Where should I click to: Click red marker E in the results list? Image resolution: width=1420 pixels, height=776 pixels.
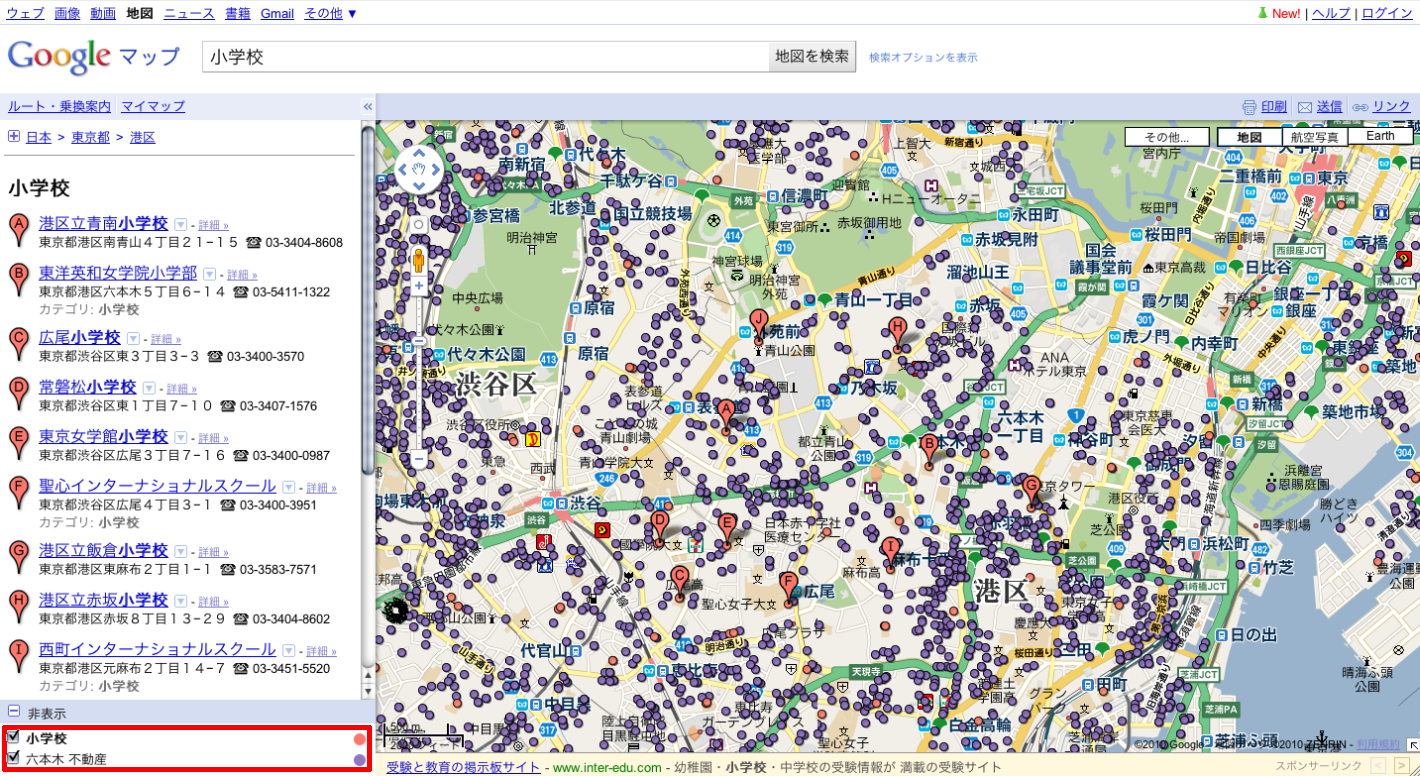coord(18,442)
